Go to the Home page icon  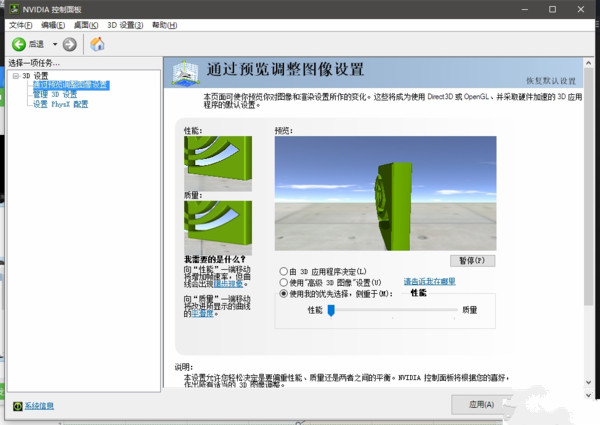97,44
